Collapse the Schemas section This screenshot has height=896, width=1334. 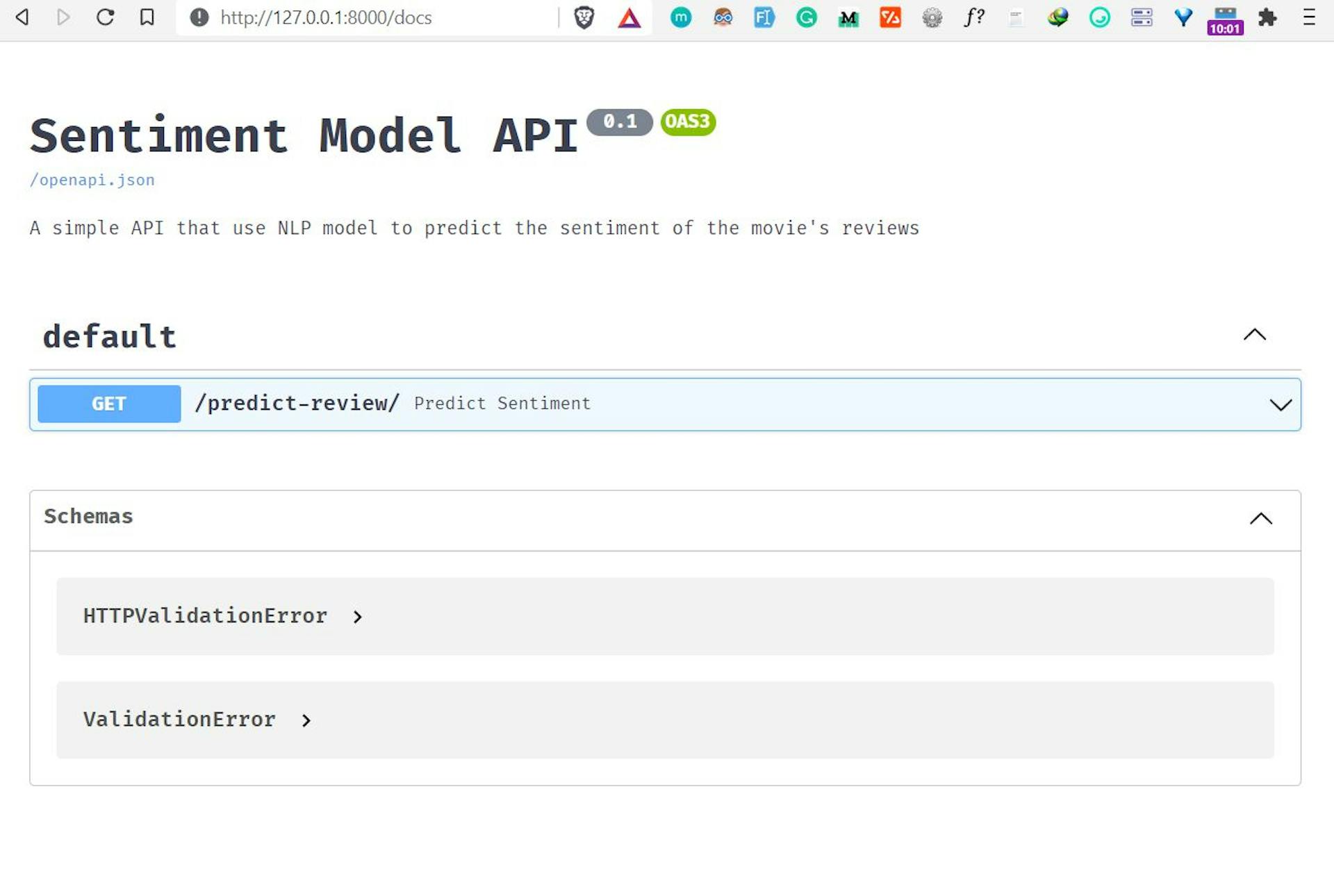tap(1260, 518)
